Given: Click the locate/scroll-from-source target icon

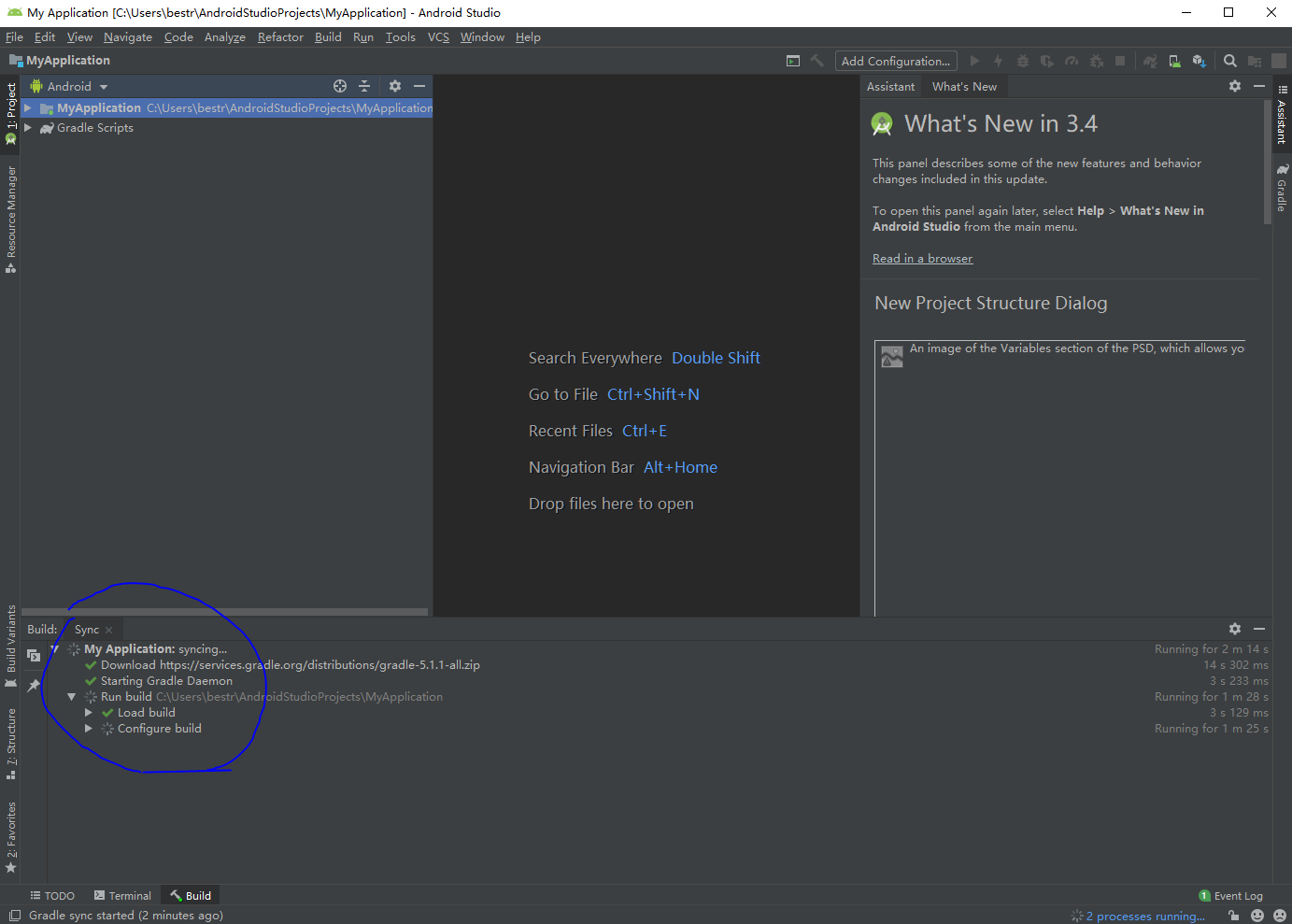Looking at the screenshot, I should click(x=340, y=86).
